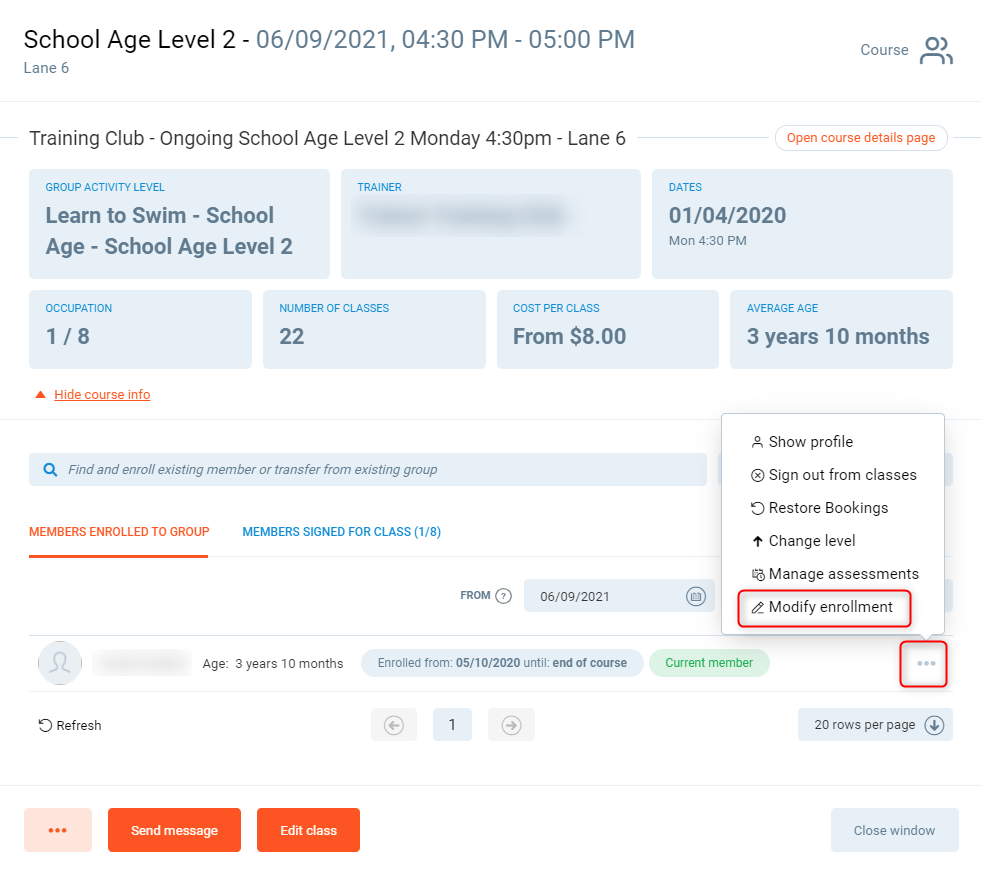Screen dimensions: 981x873
Task: Select Modify enrollment from the context menu
Action: (830, 607)
